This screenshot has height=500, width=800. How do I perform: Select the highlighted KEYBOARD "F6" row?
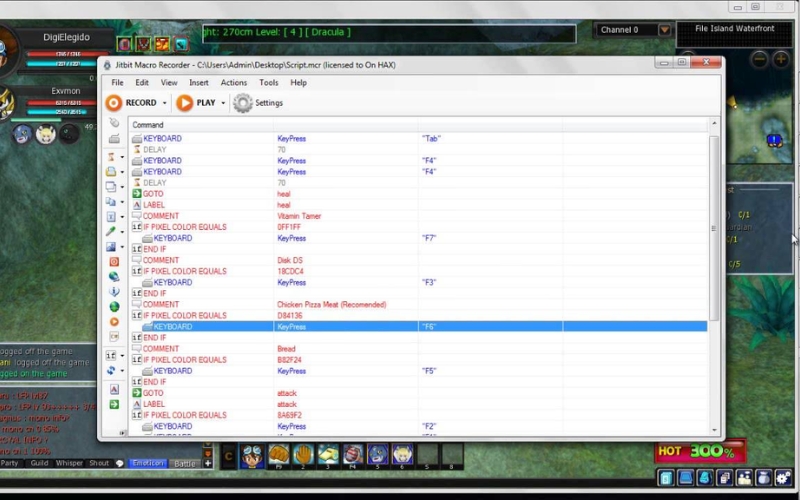click(x=418, y=327)
